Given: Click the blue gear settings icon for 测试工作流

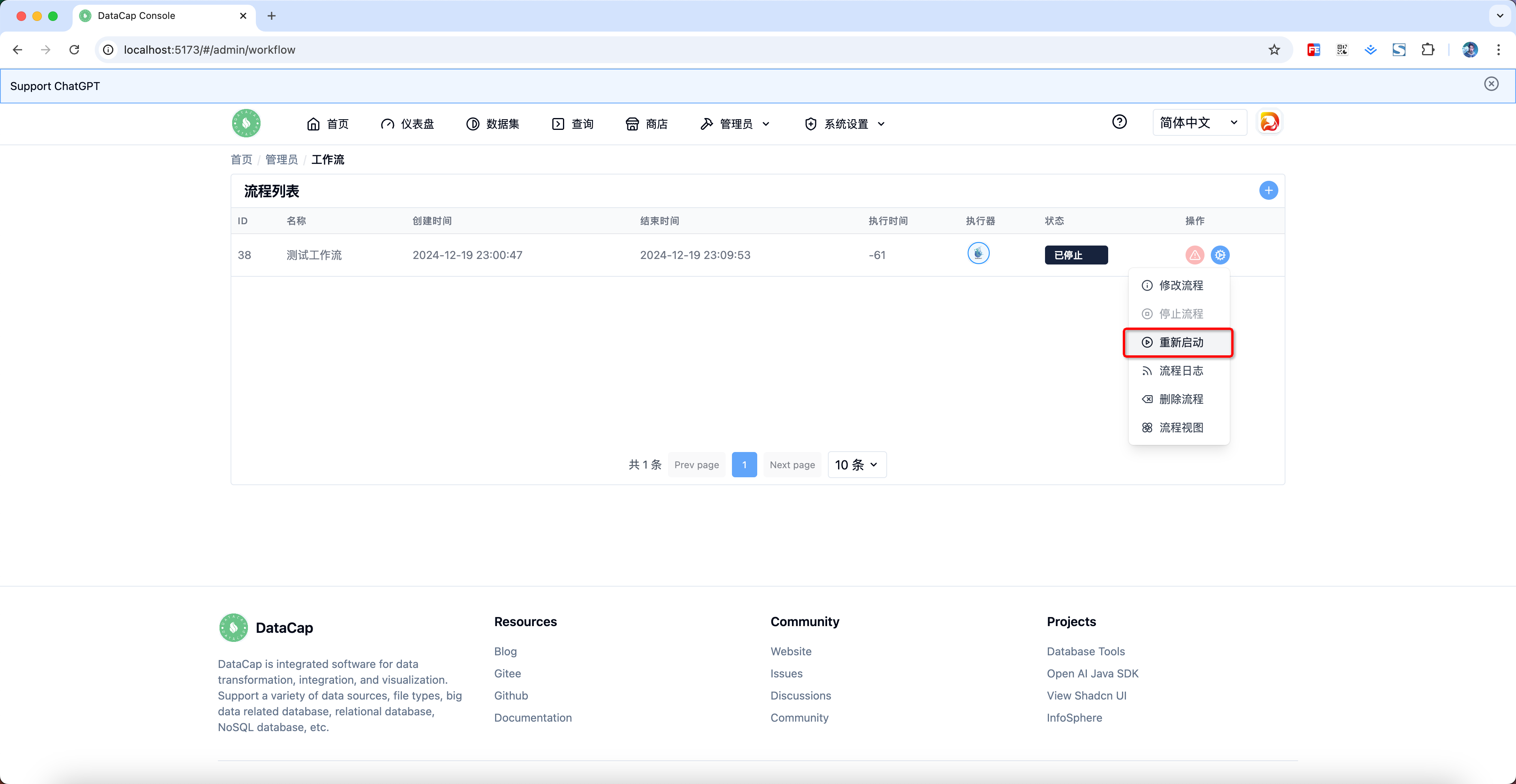Looking at the screenshot, I should [x=1220, y=255].
